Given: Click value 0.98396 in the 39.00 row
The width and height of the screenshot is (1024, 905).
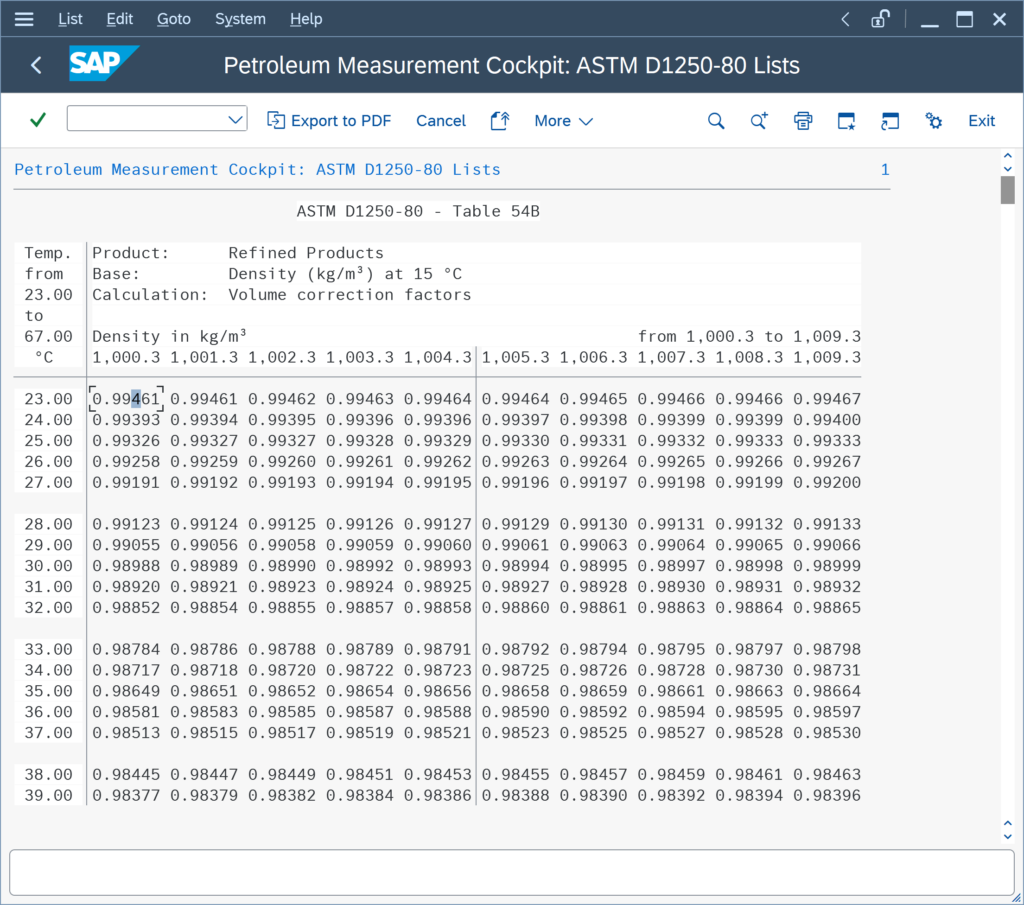Looking at the screenshot, I should (827, 796).
